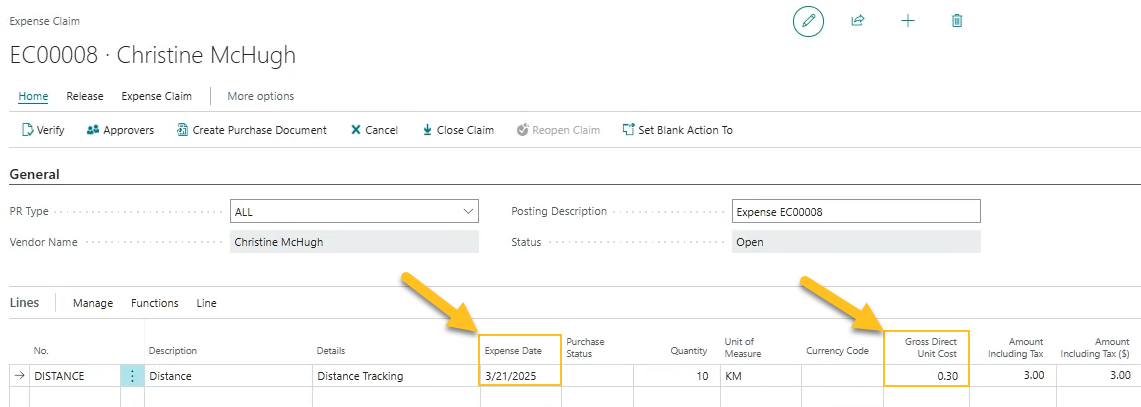Switch to the Release tab
The width and height of the screenshot is (1141, 407).
click(85, 96)
